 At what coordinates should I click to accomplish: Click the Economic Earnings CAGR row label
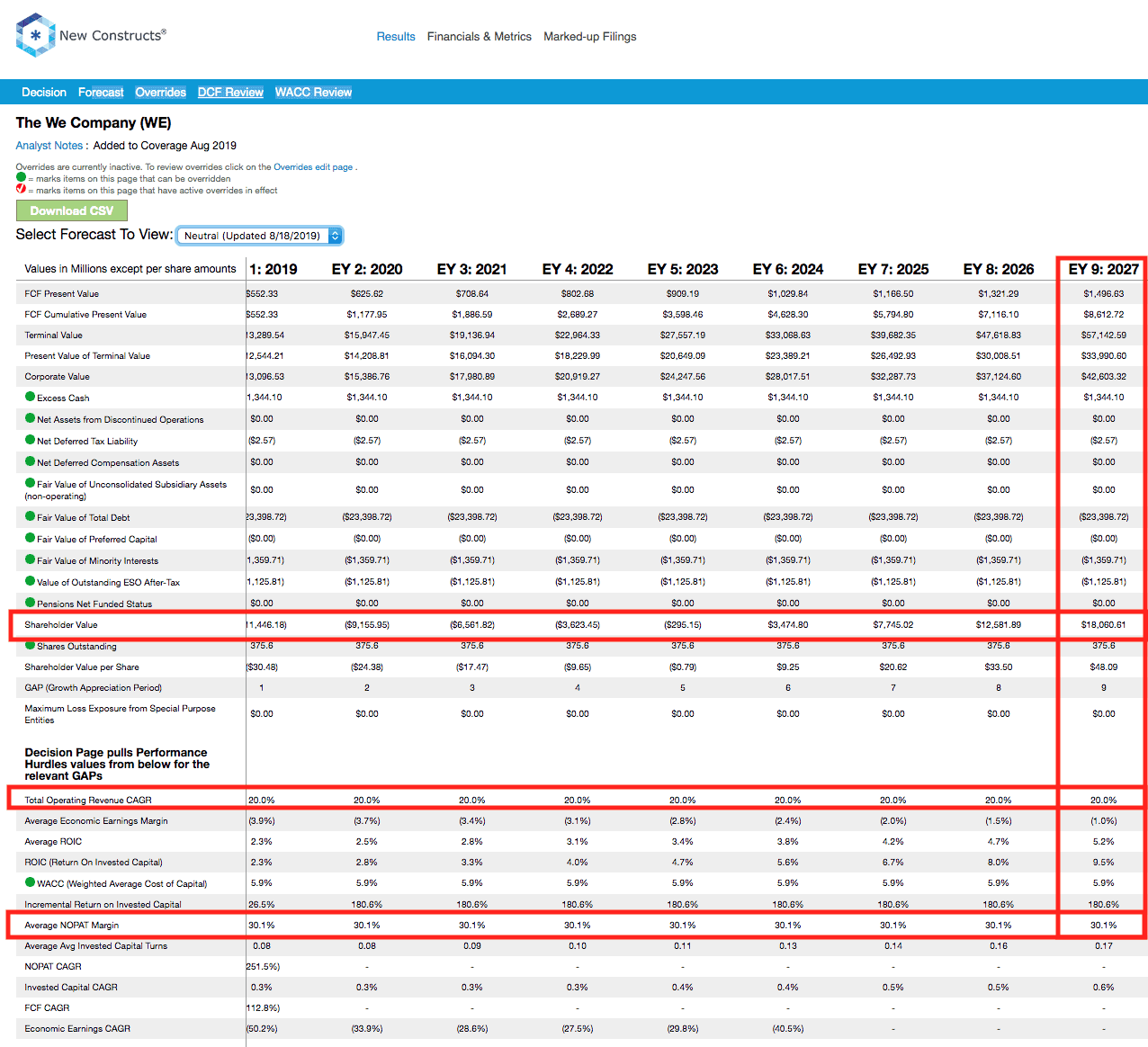point(77,1029)
